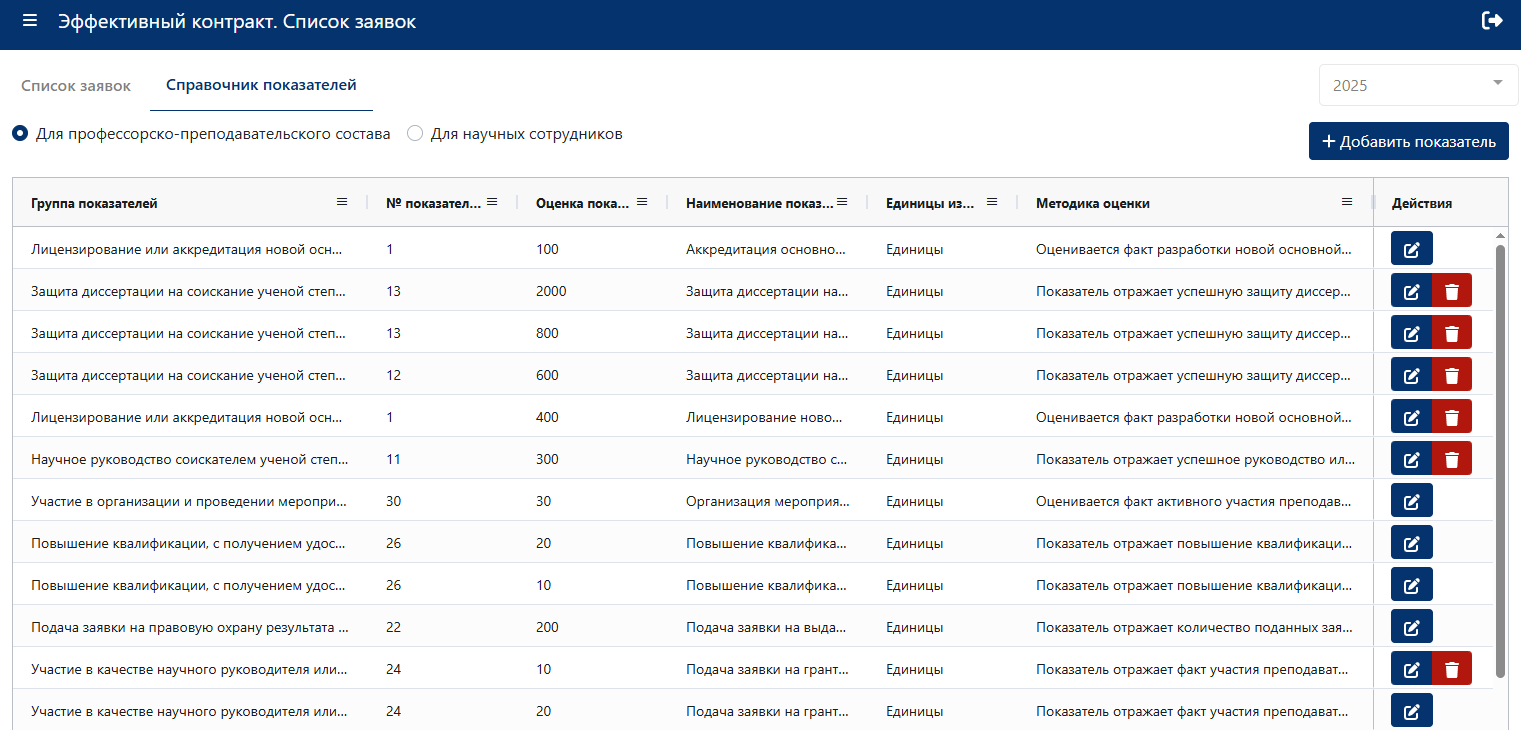Edit the row with score 2000
The height and width of the screenshot is (730, 1521).
click(1411, 292)
